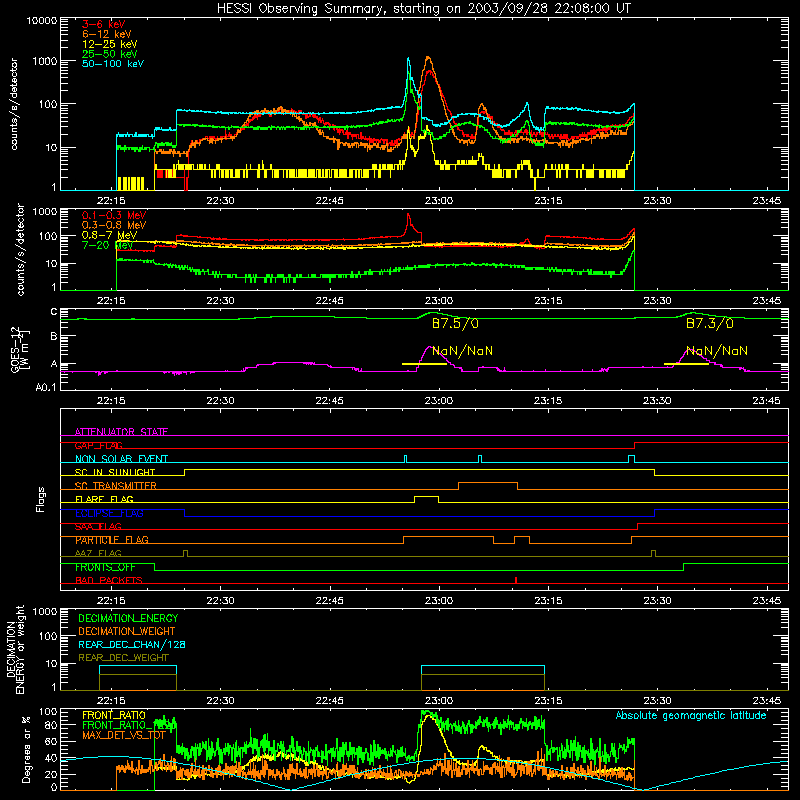Select the NaN/NaN label under B7.3/0
Screen dimensions: 800x800
tap(717, 351)
